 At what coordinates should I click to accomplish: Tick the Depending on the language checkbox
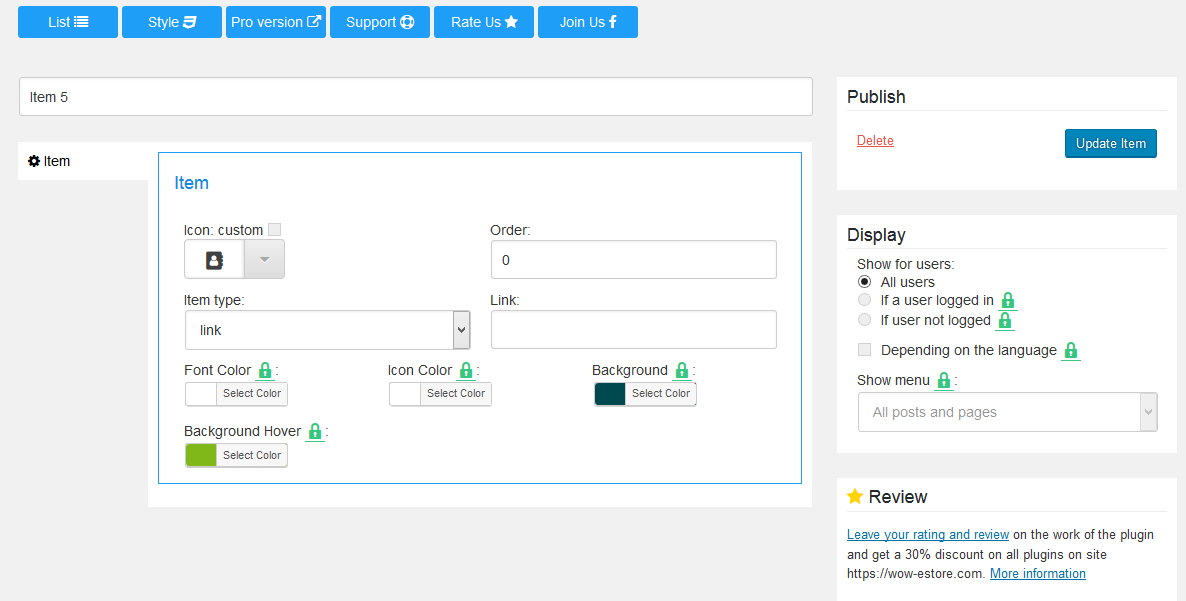(865, 350)
